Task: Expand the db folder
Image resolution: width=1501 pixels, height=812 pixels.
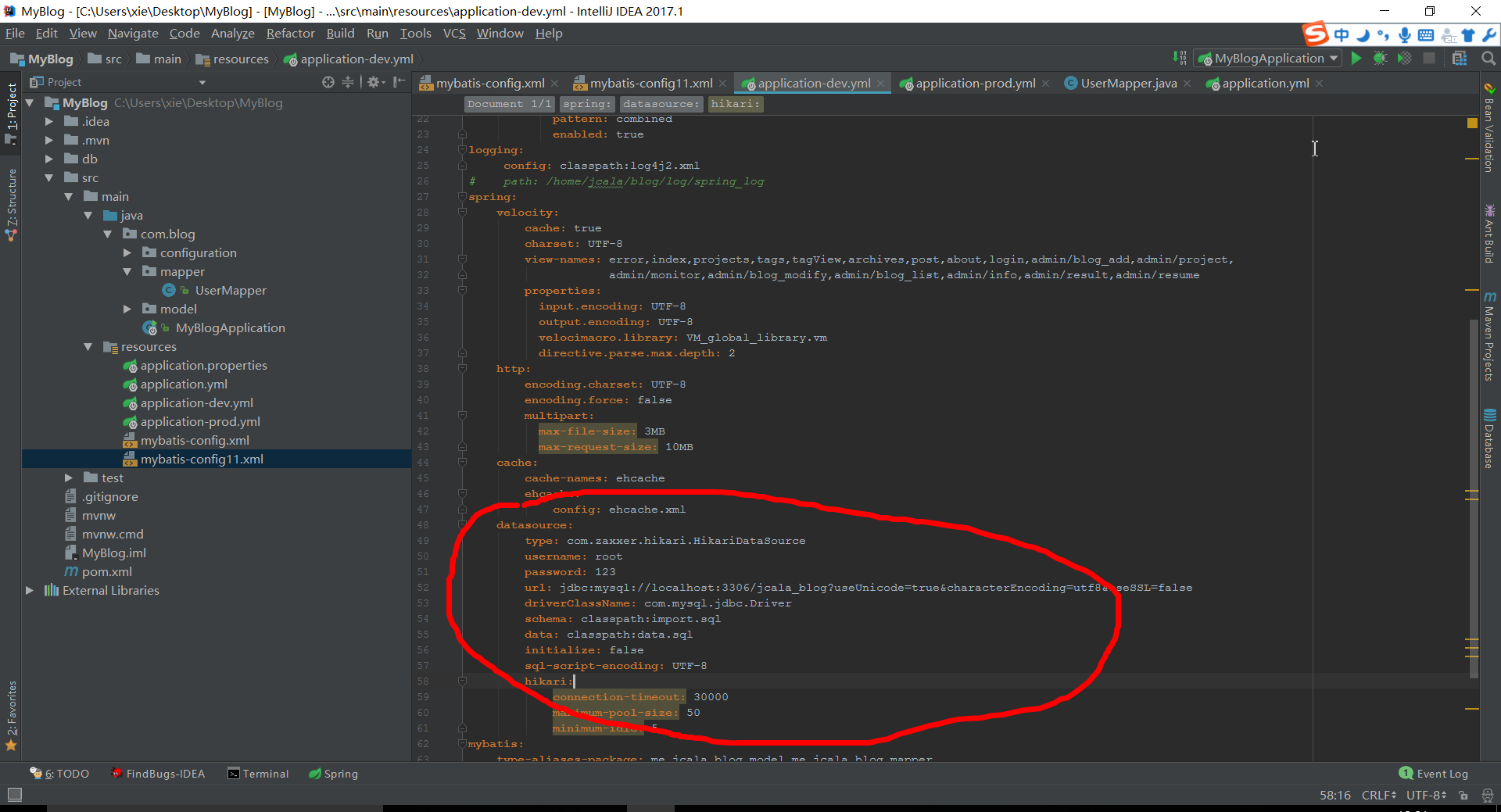Action: coord(49,159)
